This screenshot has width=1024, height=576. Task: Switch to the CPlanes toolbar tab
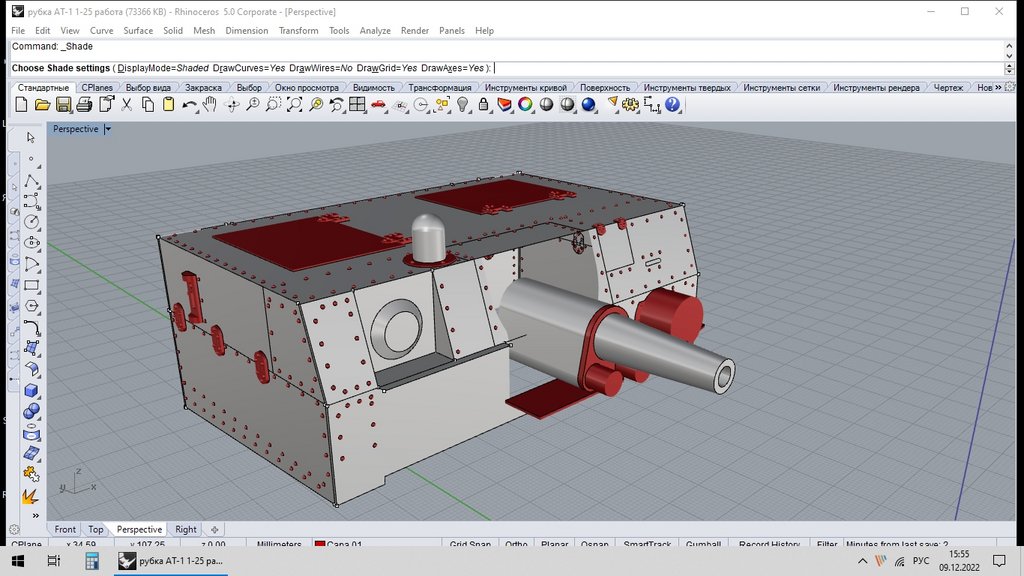click(97, 88)
